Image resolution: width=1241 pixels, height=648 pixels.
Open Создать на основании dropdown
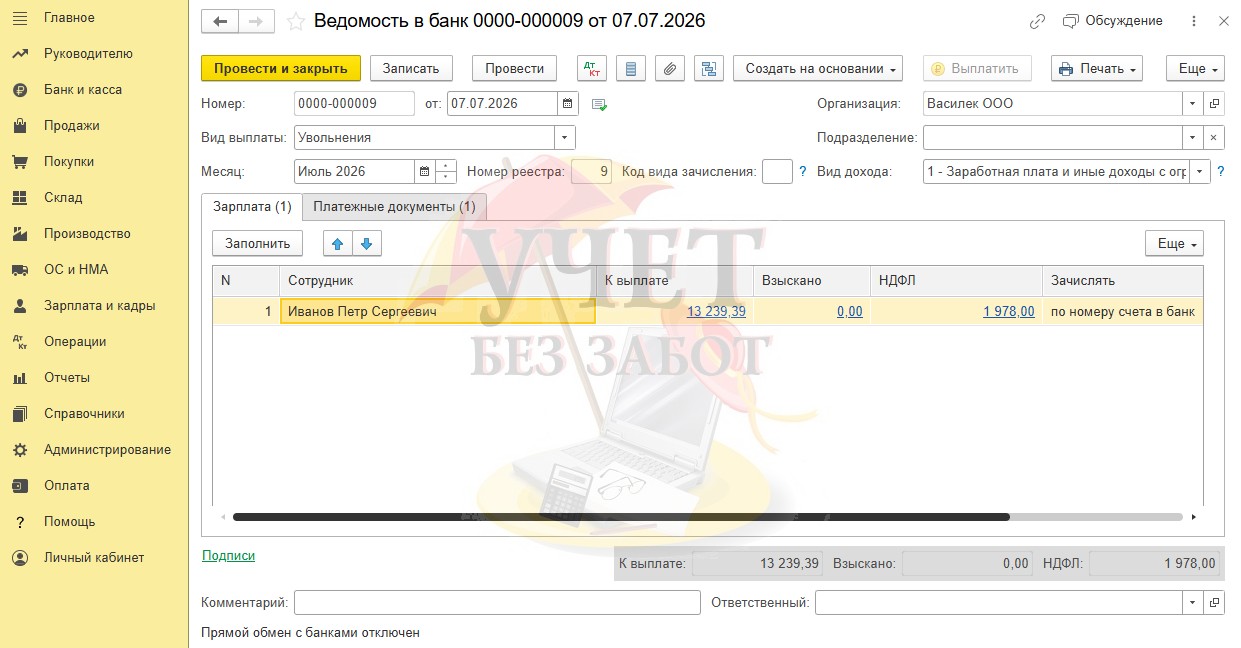[818, 68]
